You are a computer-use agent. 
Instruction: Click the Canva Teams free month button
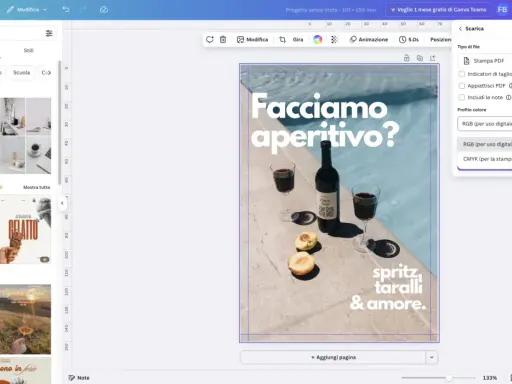click(x=438, y=10)
